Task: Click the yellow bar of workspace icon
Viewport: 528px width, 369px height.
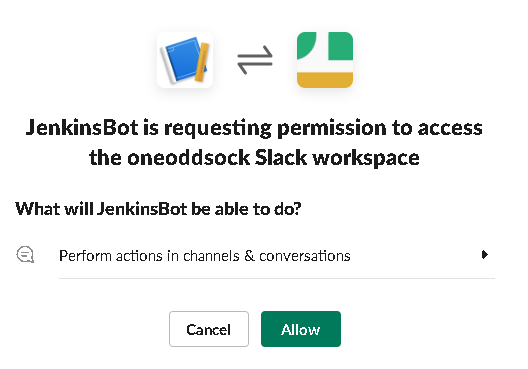Action: tap(325, 80)
